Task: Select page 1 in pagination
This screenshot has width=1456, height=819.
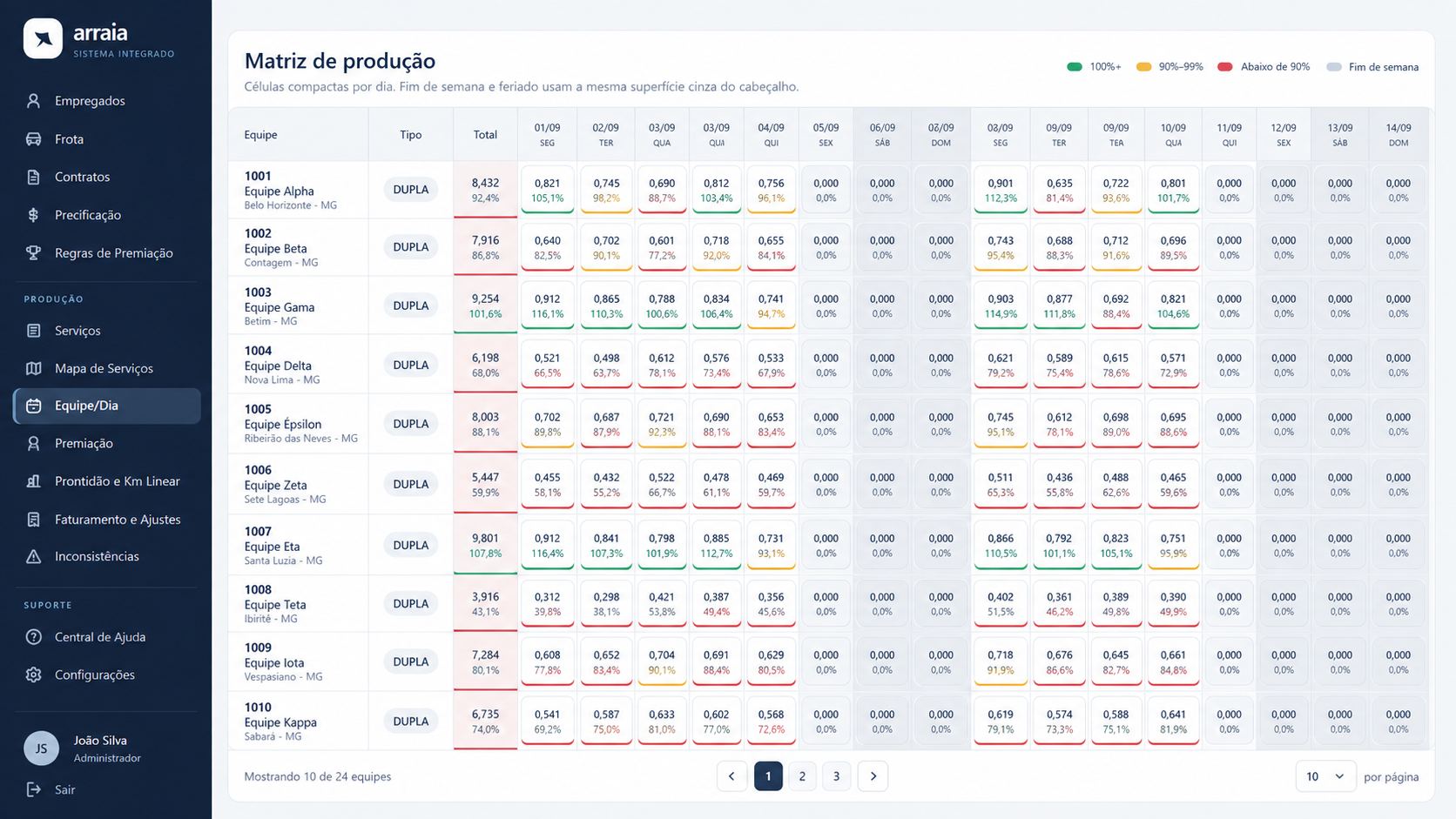Action: click(768, 776)
